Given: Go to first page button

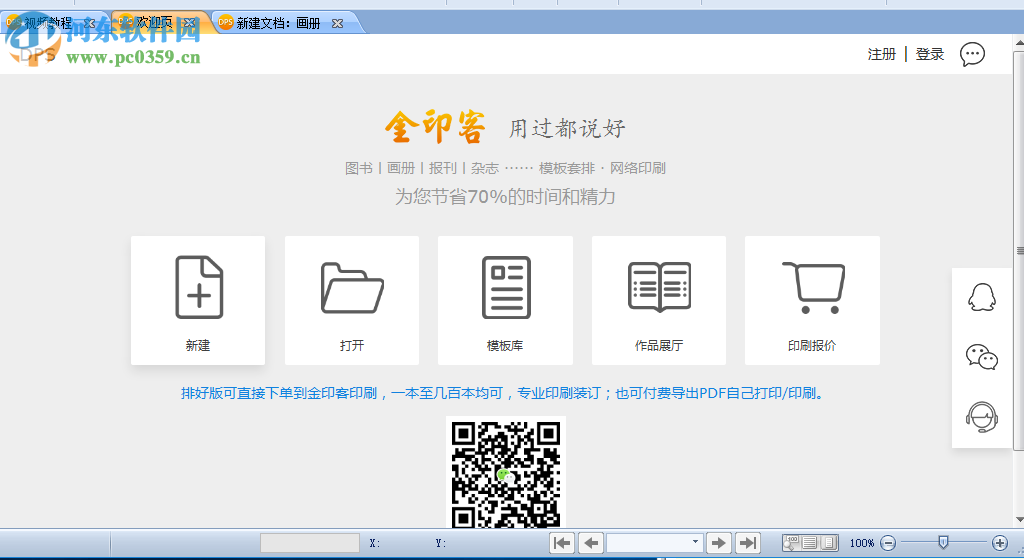Looking at the screenshot, I should click(562, 543).
